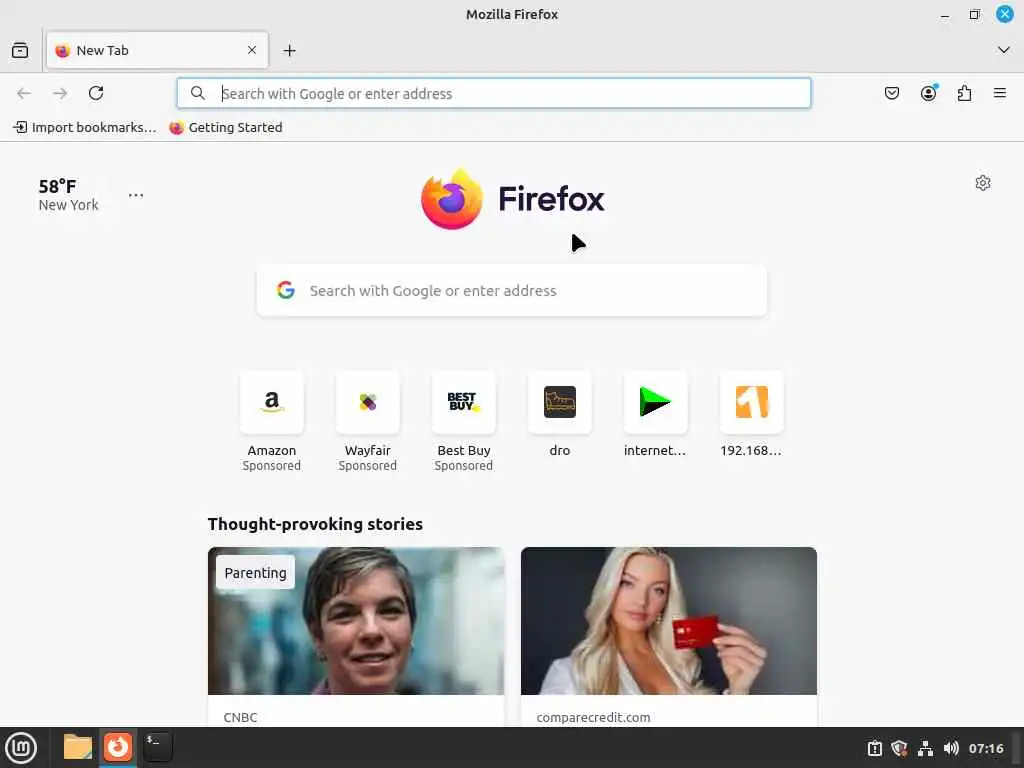
Task: Open the Firefox account icon
Action: [x=929, y=93]
